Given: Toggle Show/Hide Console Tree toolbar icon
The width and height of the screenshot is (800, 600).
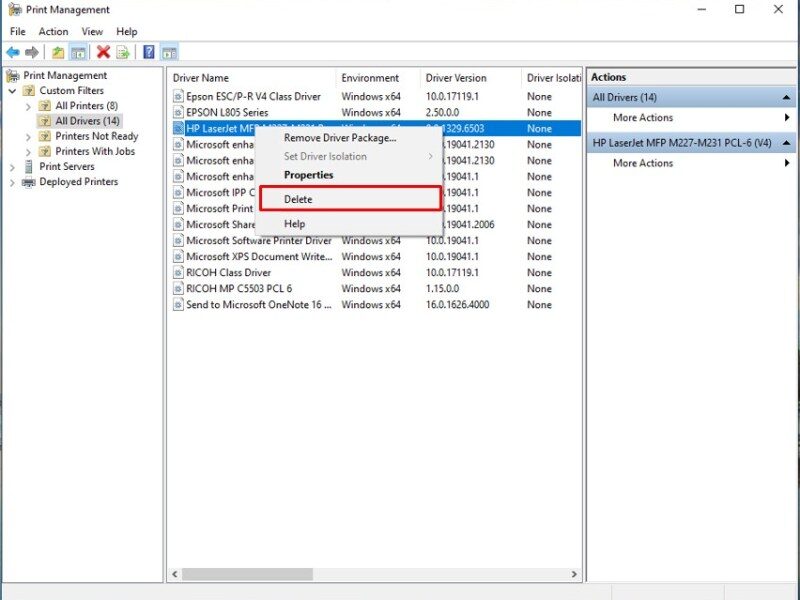Looking at the screenshot, I should (x=78, y=52).
